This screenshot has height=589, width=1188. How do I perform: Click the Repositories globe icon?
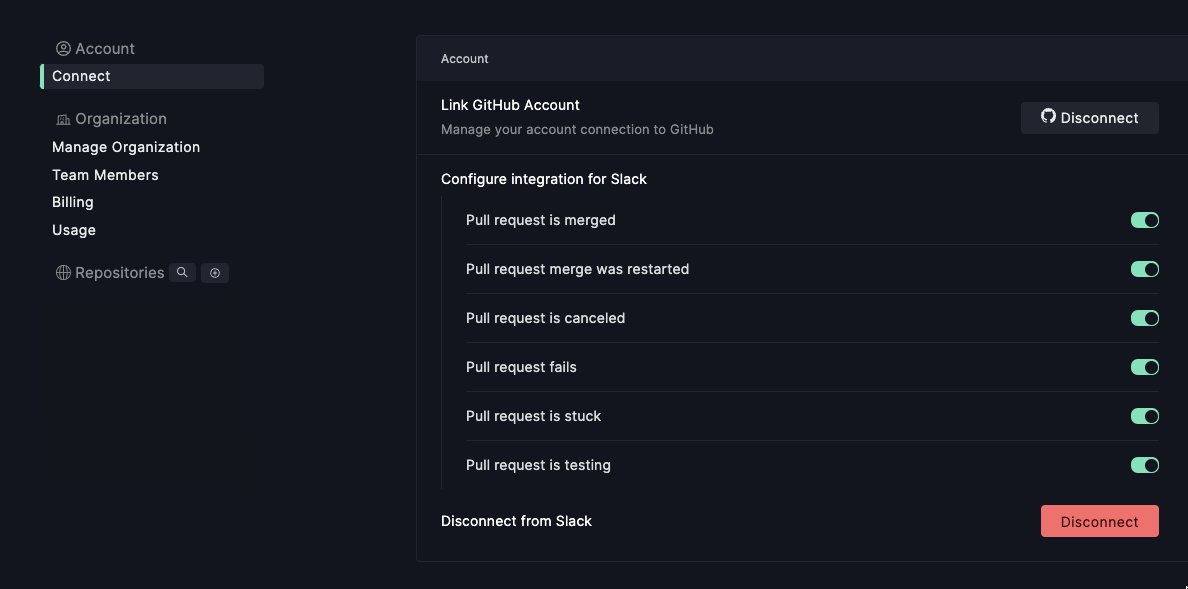tap(63, 273)
